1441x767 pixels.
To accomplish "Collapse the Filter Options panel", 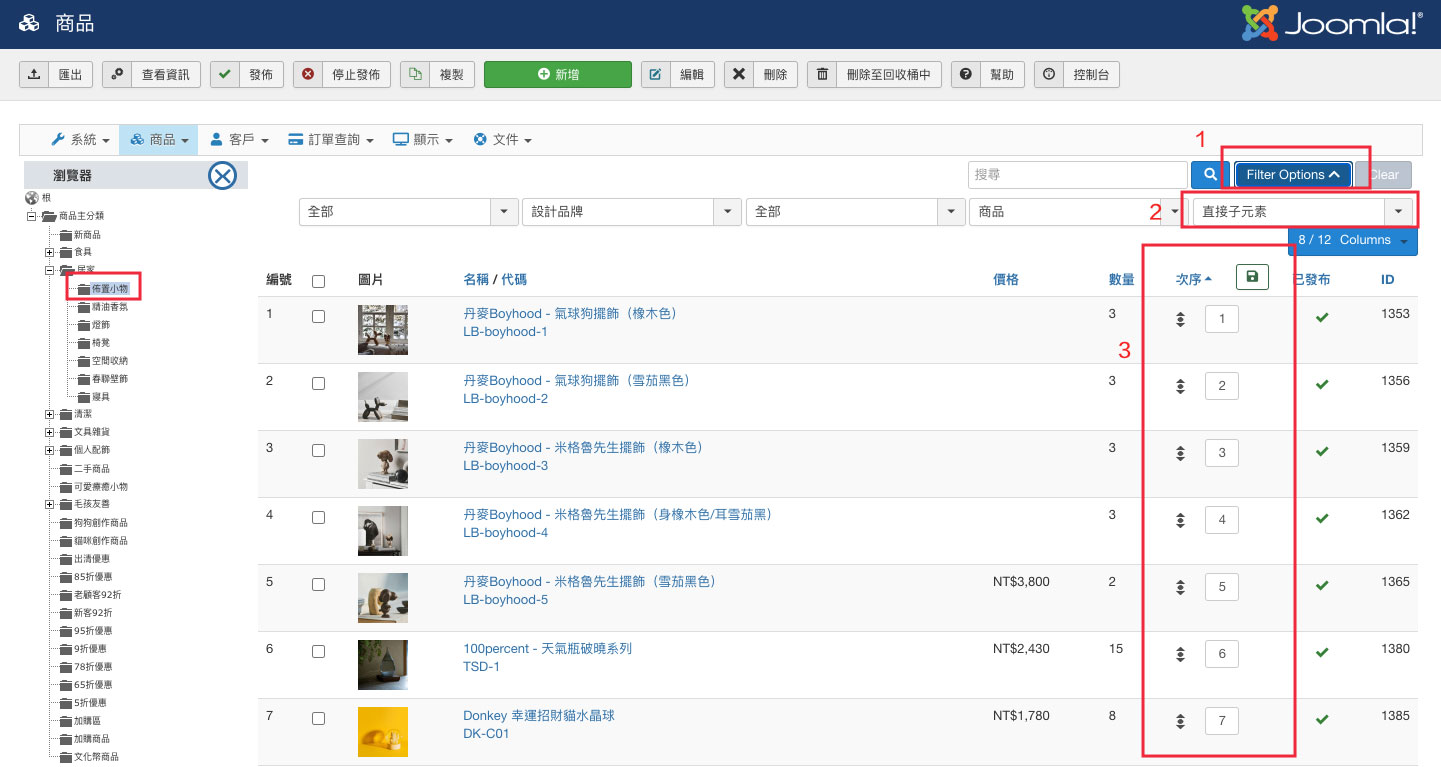I will click(x=1292, y=173).
